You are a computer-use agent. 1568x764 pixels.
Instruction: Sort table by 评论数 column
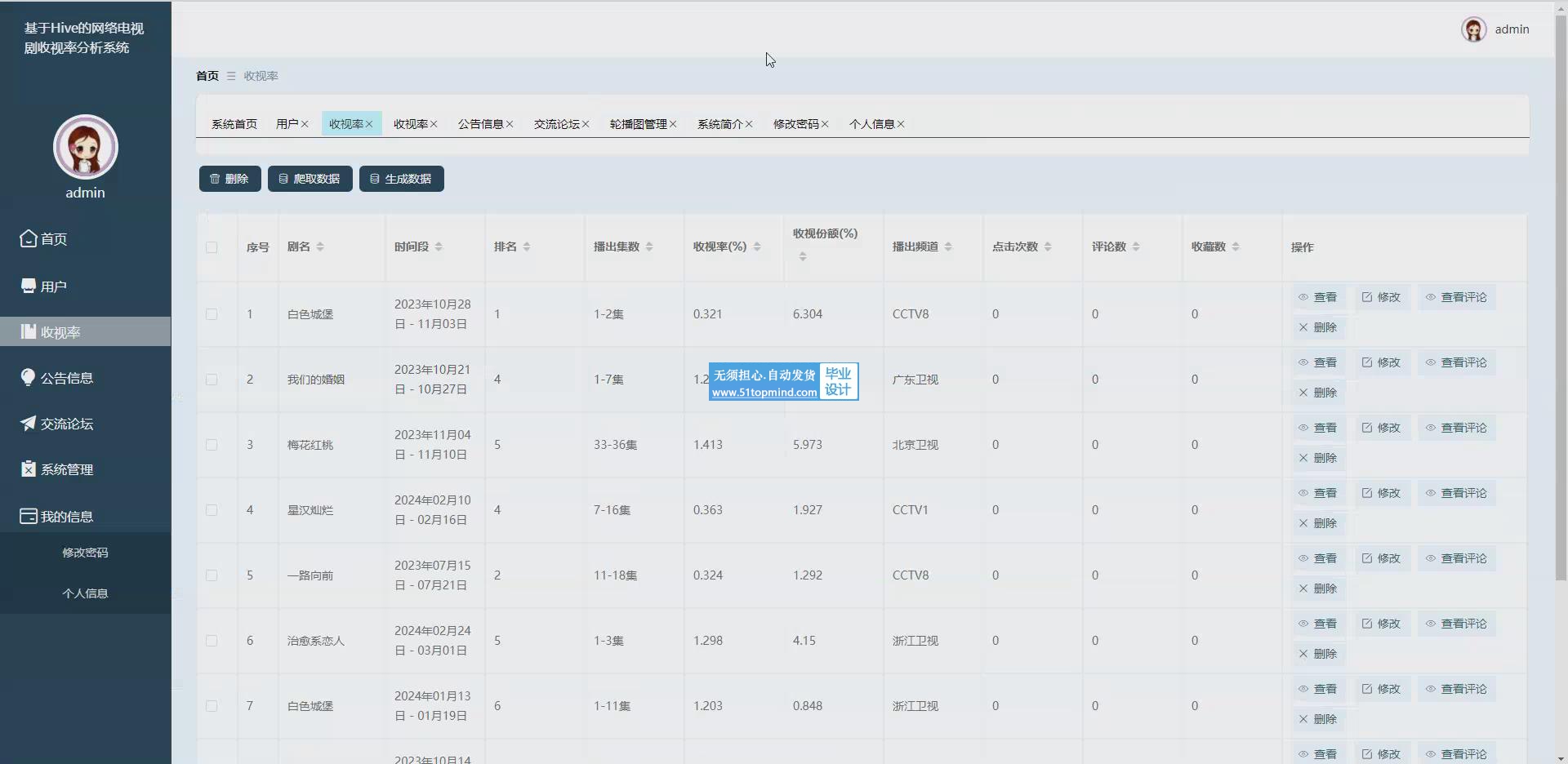[x=1136, y=247]
